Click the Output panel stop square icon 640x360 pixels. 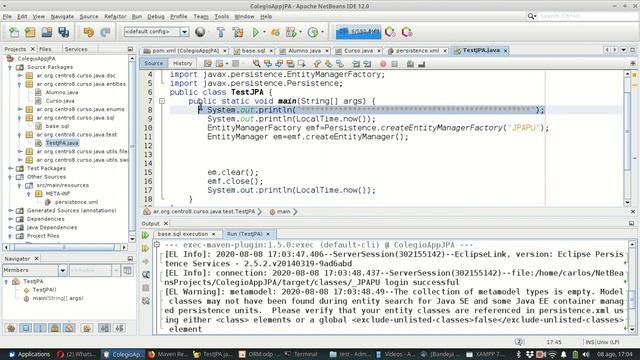tap(146, 288)
